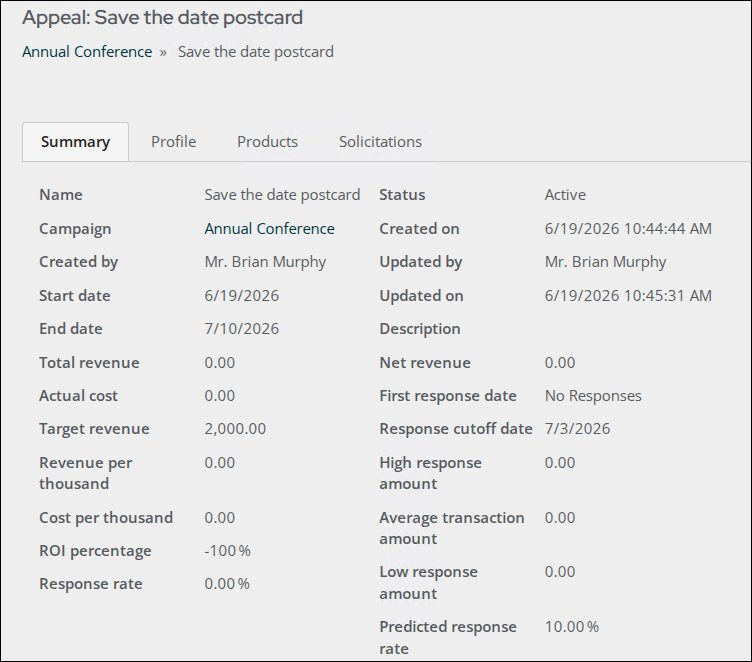Click End date value '7/10/2026'

pyautogui.click(x=242, y=329)
